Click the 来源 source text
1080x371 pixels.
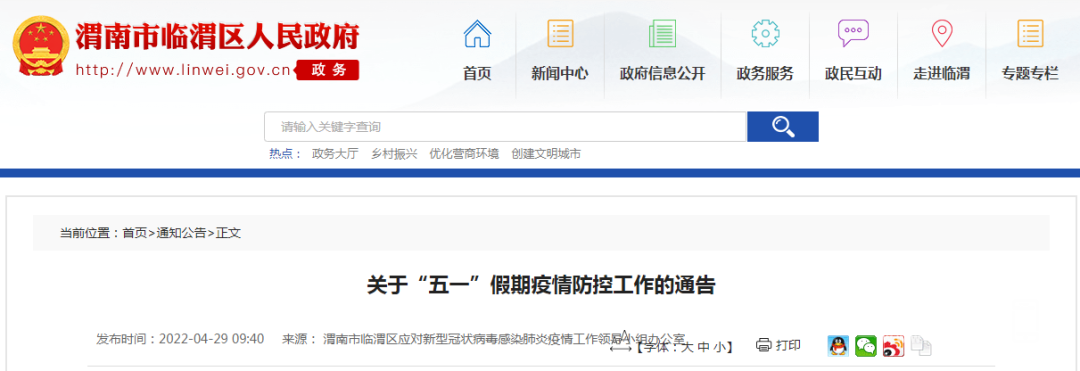pyautogui.click(x=484, y=339)
